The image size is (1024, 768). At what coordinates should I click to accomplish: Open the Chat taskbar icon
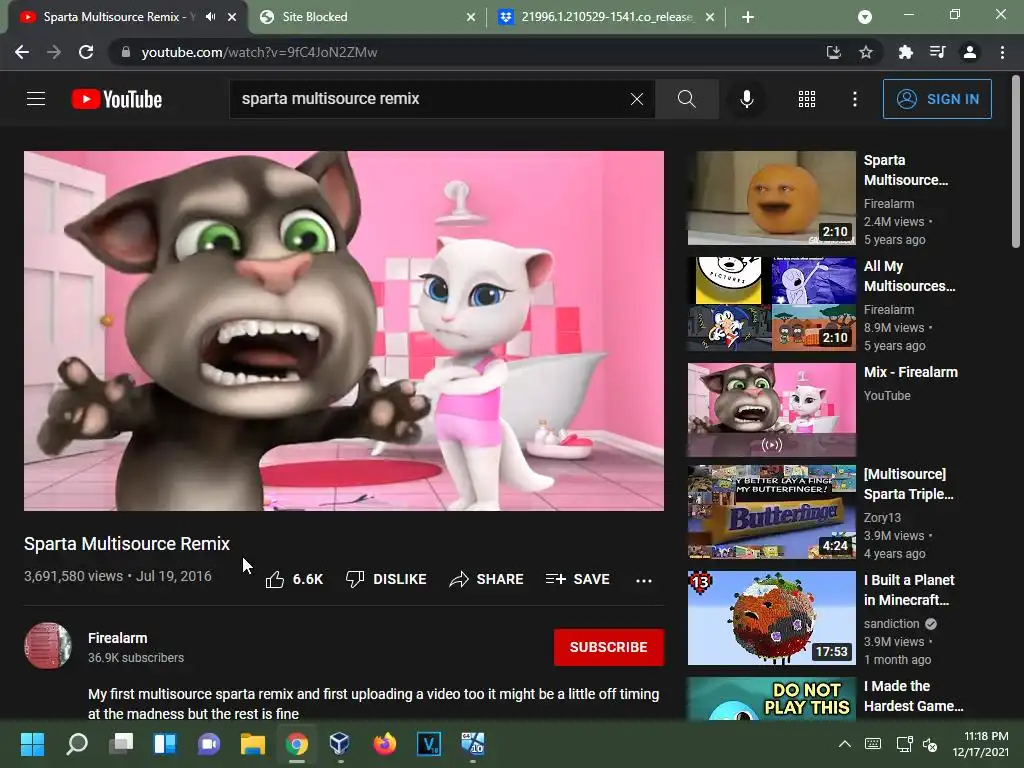pos(209,744)
